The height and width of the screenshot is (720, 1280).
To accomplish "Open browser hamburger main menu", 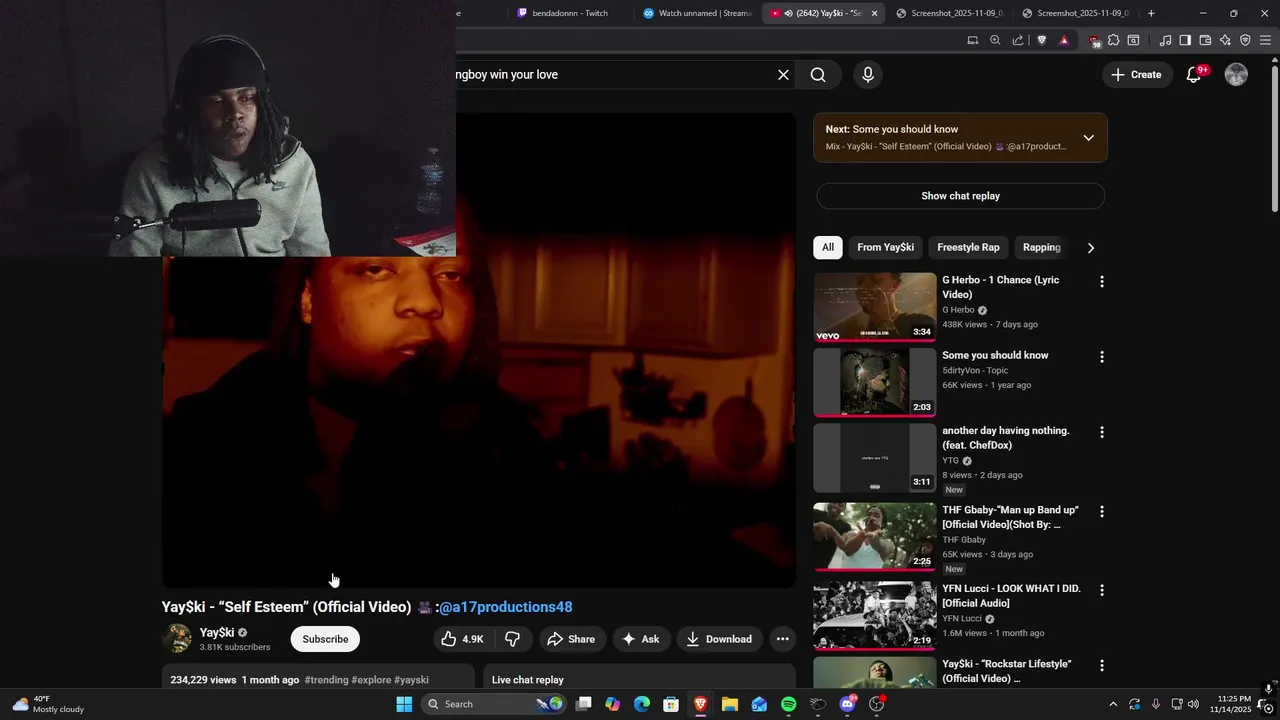I will click(1265, 40).
